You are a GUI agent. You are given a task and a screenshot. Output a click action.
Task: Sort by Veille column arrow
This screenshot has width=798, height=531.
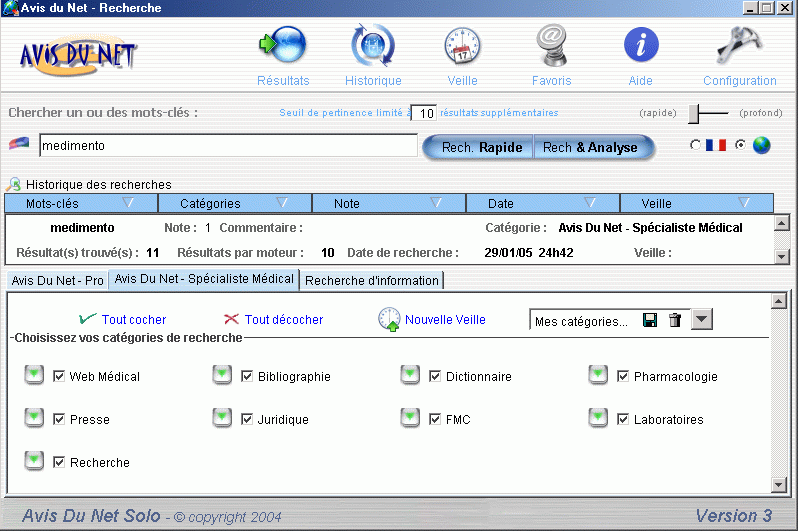(x=744, y=203)
